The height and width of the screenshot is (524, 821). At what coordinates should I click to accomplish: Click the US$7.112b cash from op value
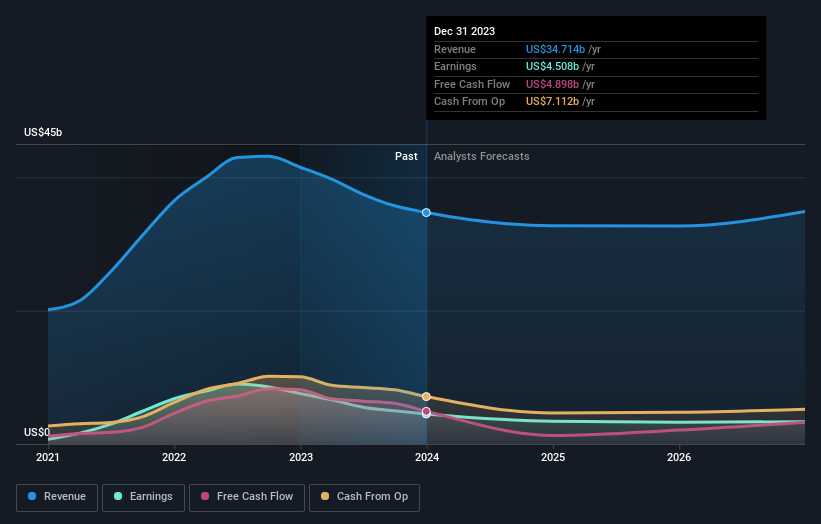tap(552, 102)
